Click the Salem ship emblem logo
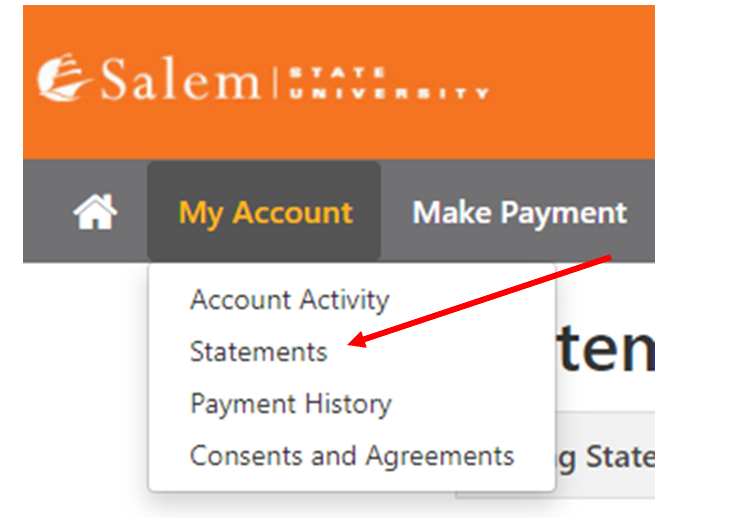 coord(63,77)
